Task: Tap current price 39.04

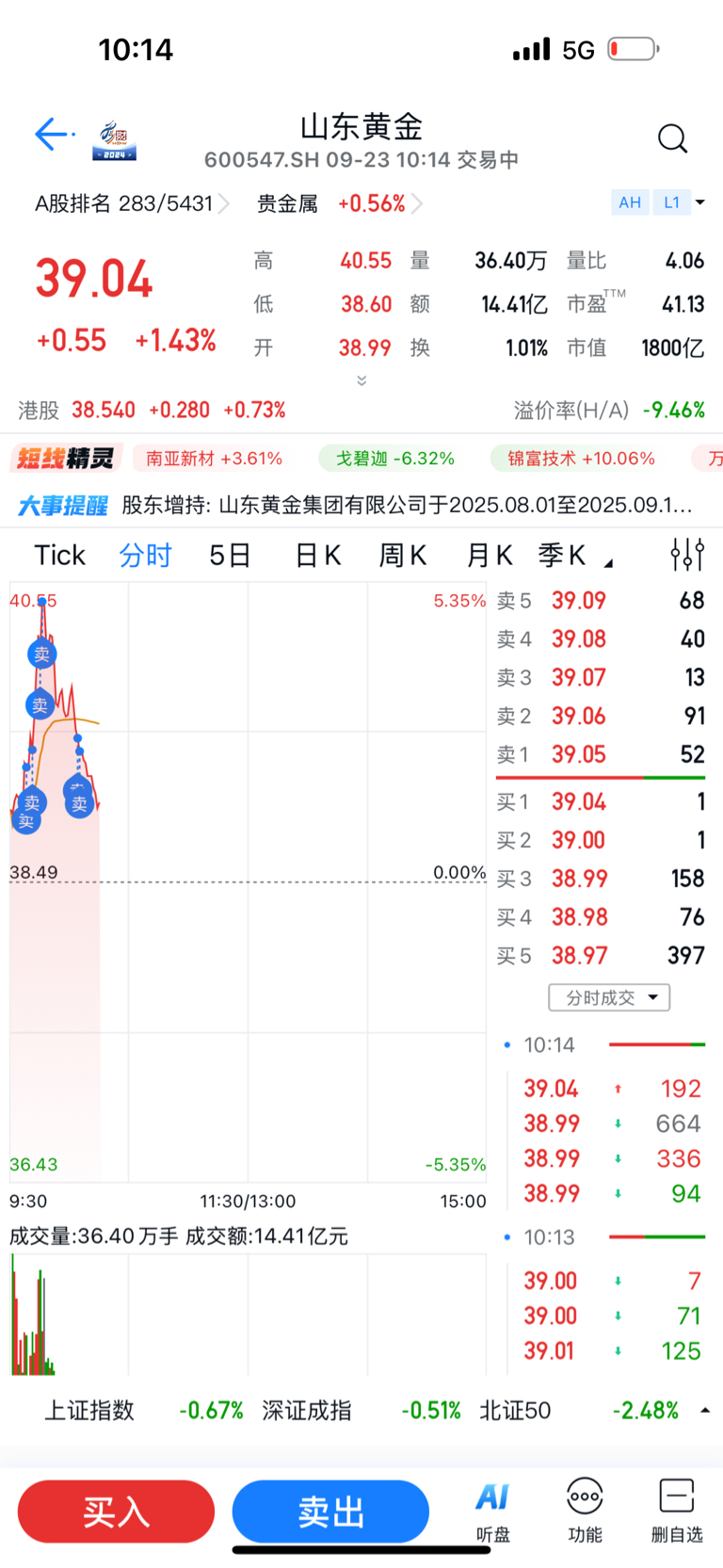Action: point(94,280)
